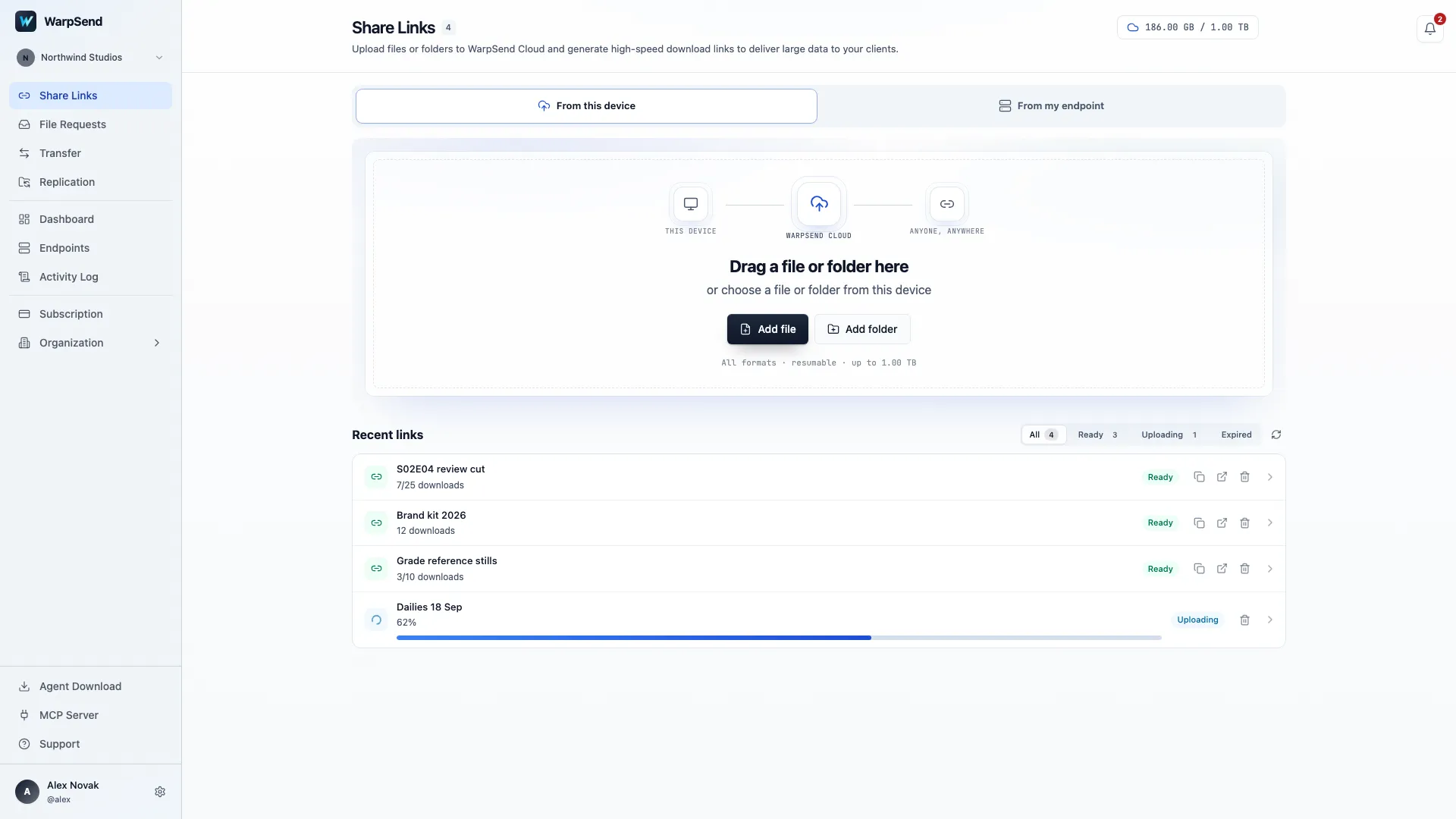Click the cloud storage usage indicator
This screenshot has width=1456, height=819.
tap(1188, 27)
